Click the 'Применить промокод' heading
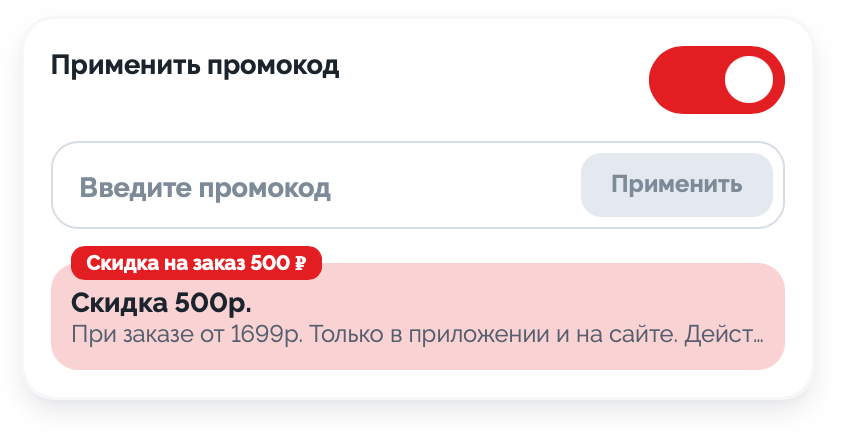Viewport: 844px width, 432px height. pyautogui.click(x=195, y=67)
